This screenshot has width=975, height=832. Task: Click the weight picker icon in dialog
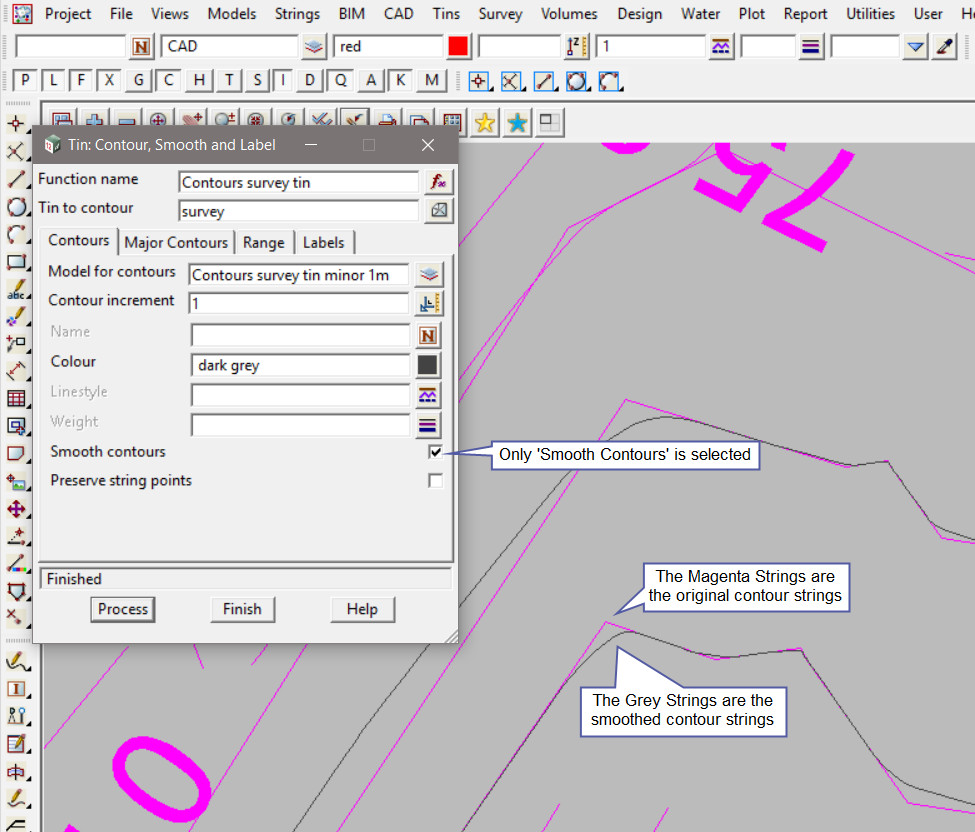(x=428, y=425)
